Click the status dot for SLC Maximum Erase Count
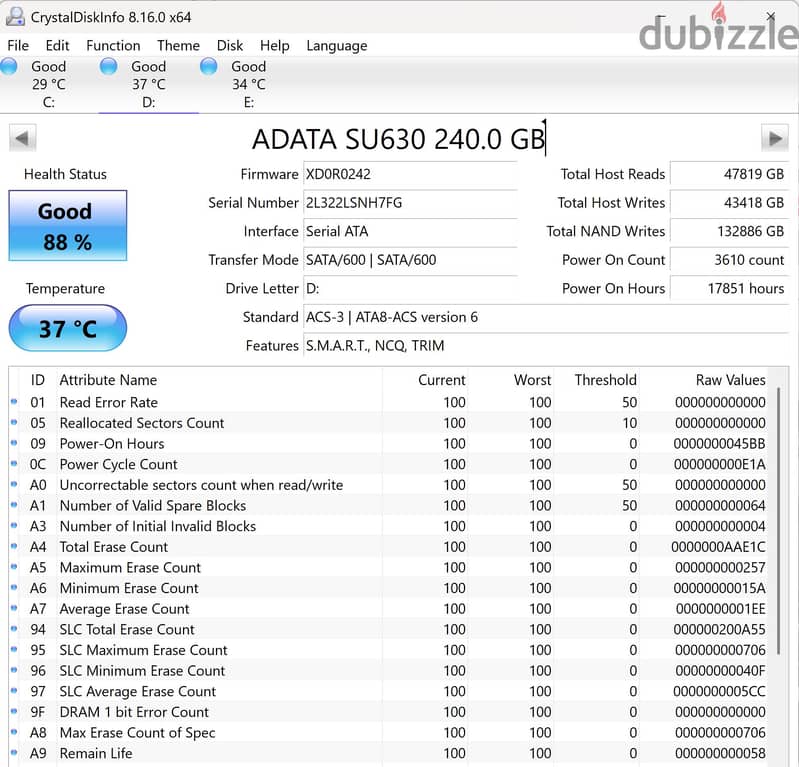 click(14, 650)
